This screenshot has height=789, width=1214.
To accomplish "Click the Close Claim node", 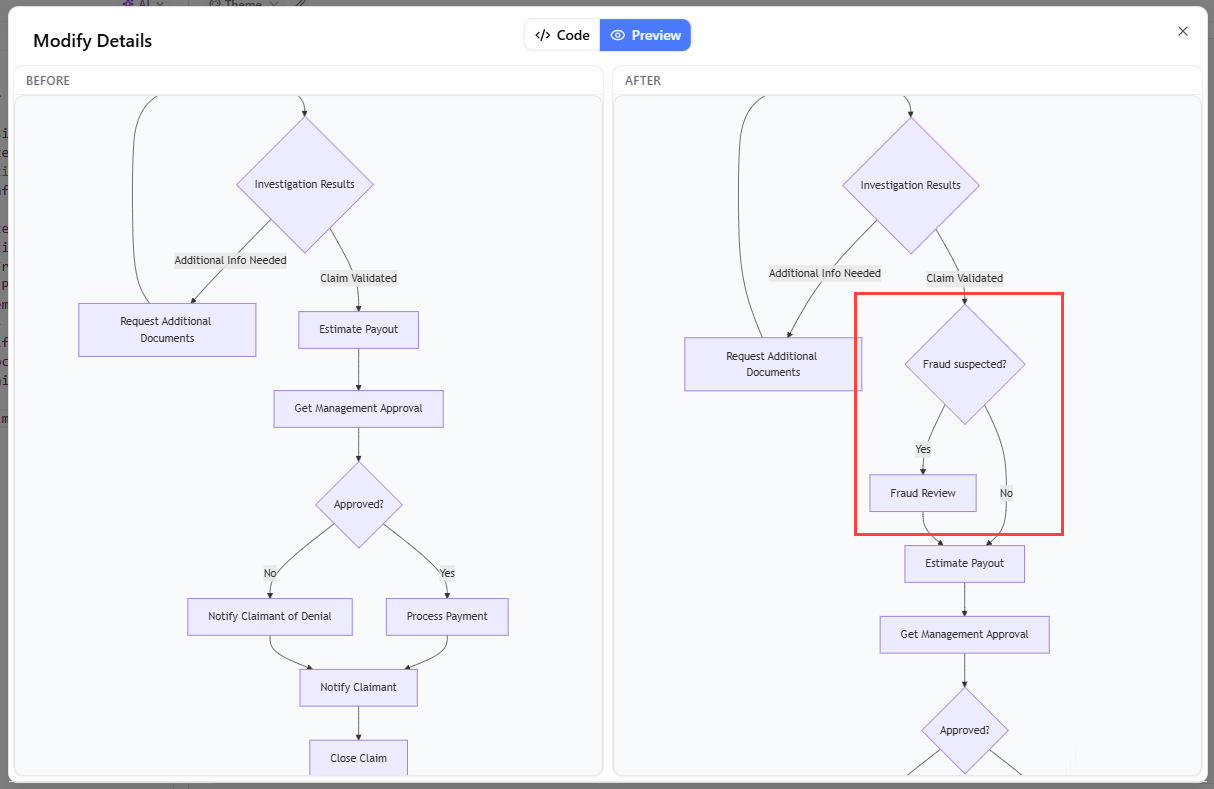I will click(358, 758).
